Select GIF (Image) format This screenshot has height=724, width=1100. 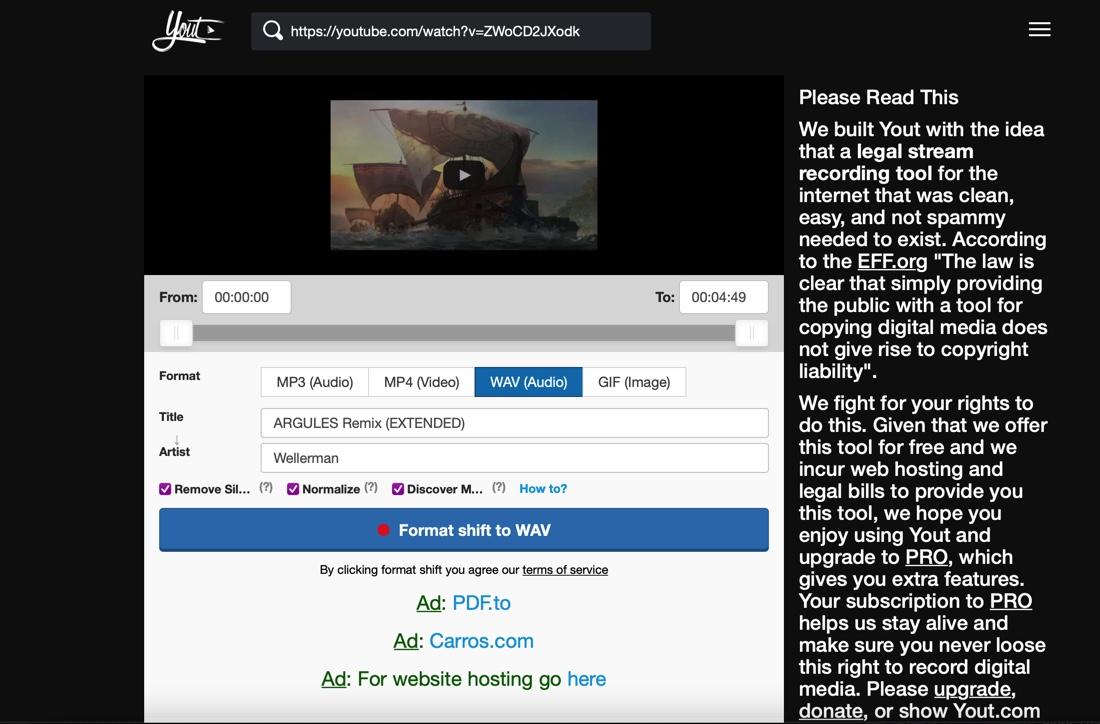tap(634, 382)
